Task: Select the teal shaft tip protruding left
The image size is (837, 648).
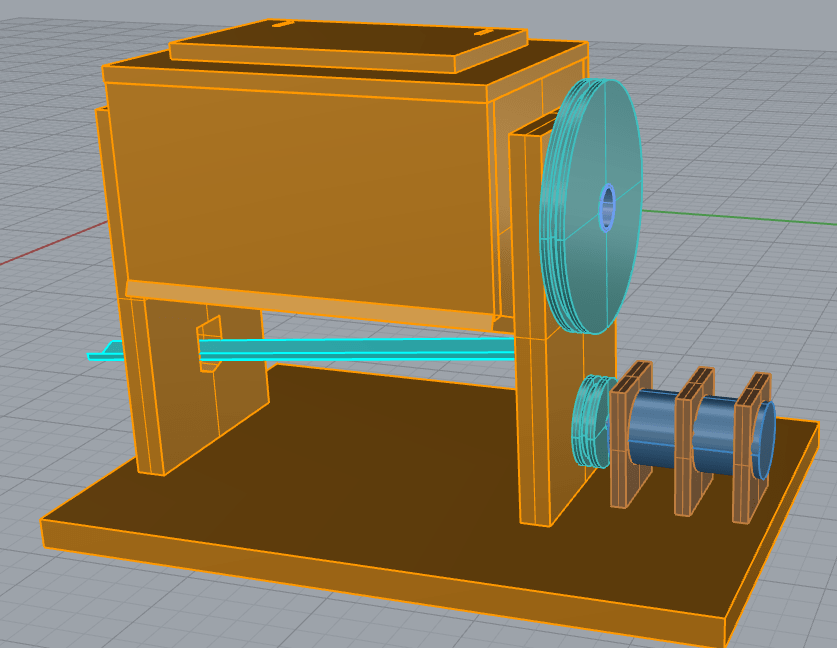Action: [x=105, y=352]
